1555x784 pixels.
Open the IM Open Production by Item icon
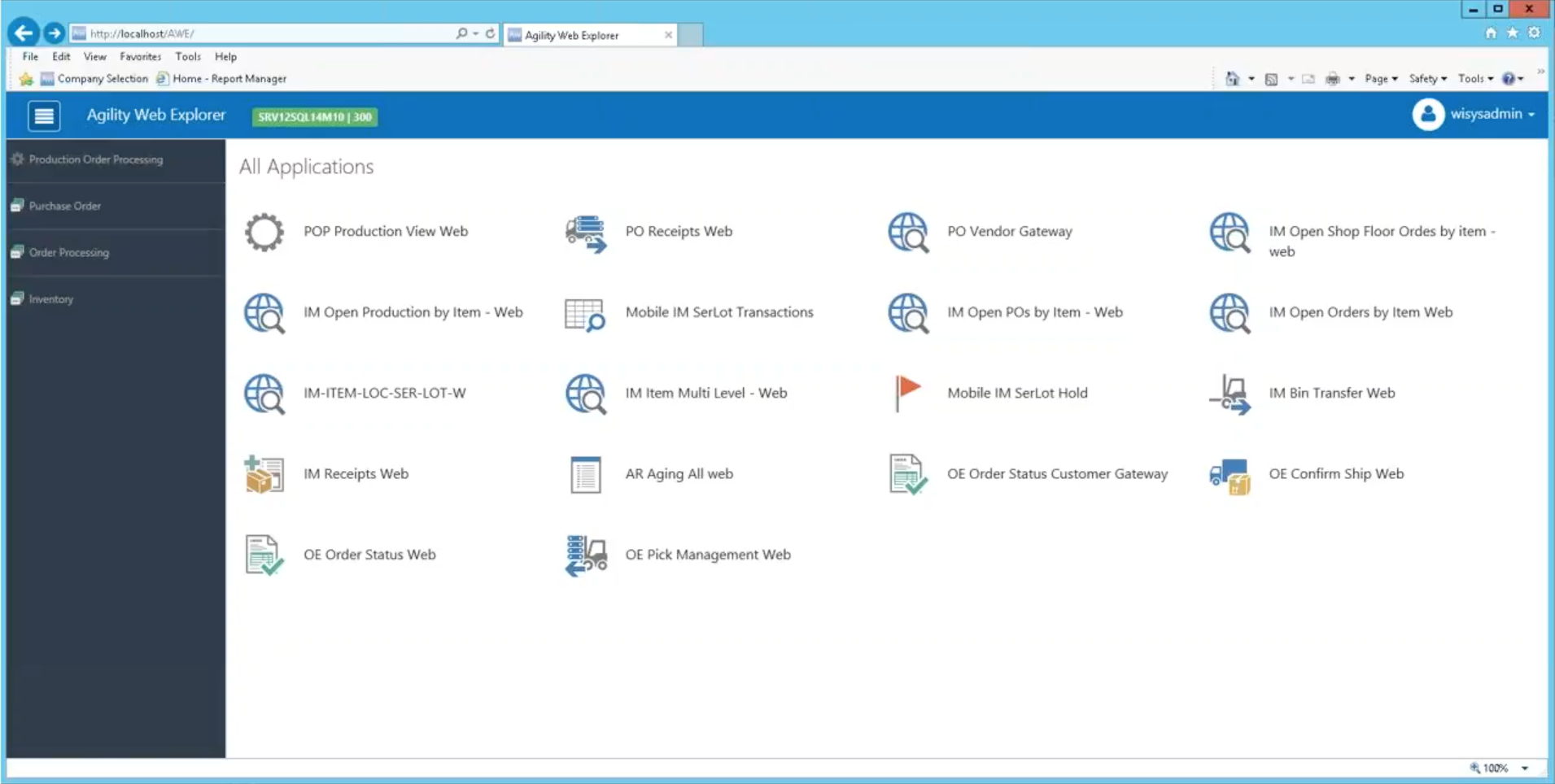click(264, 313)
